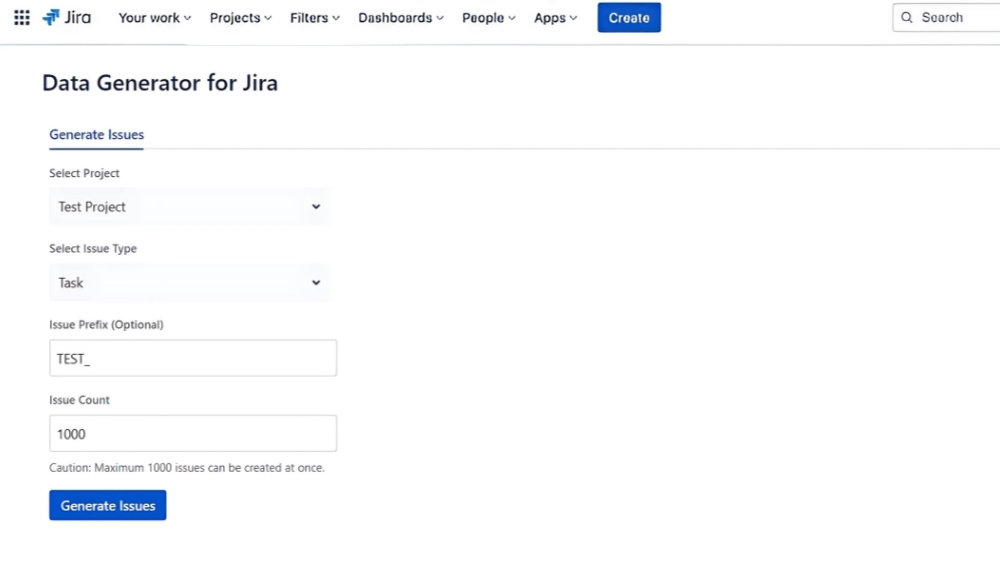Open the Select Issue Type dropdown
The height and width of the screenshot is (569, 1000).
180,283
